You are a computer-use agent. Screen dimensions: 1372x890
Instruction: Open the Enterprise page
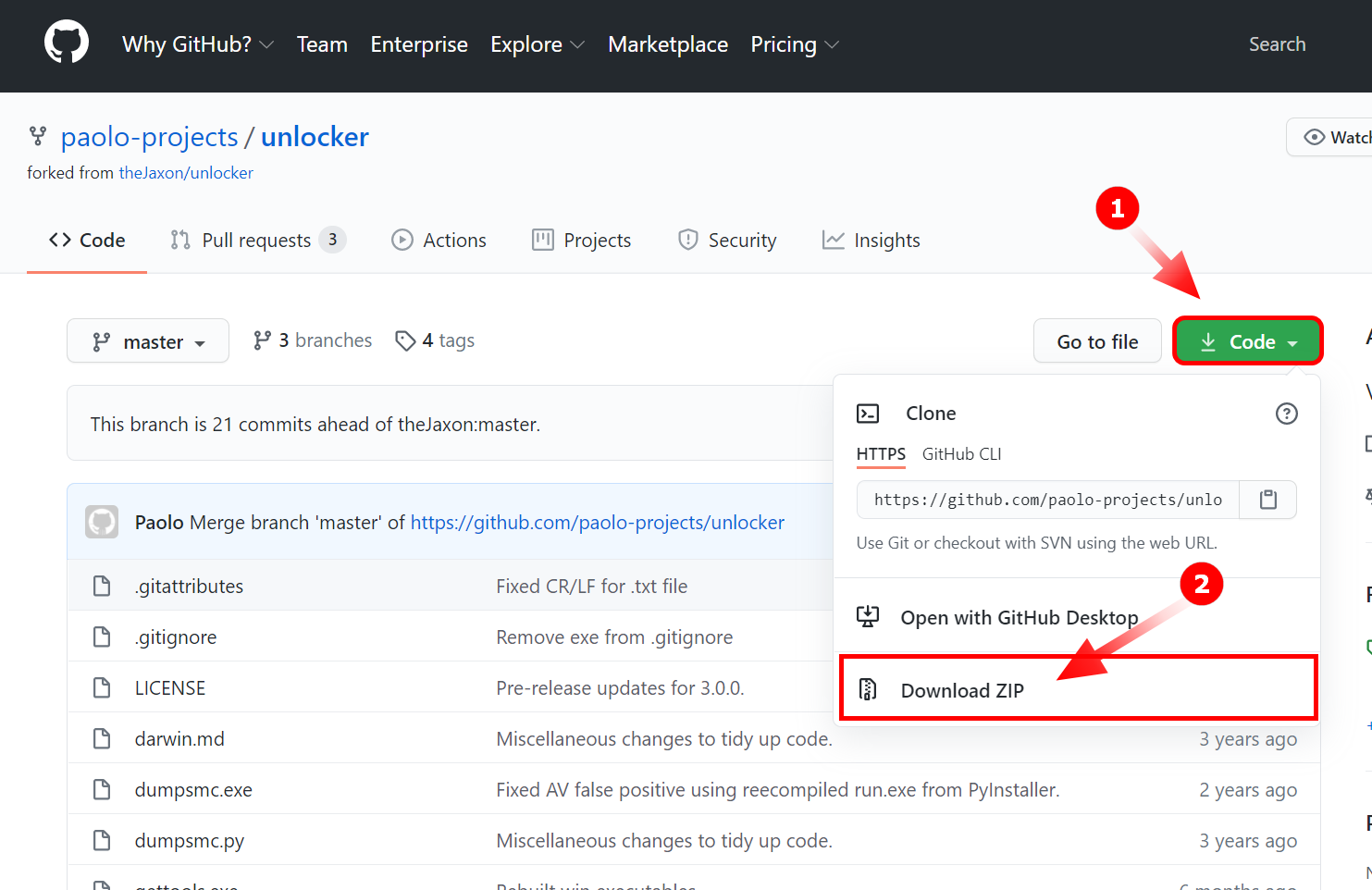pyautogui.click(x=419, y=44)
